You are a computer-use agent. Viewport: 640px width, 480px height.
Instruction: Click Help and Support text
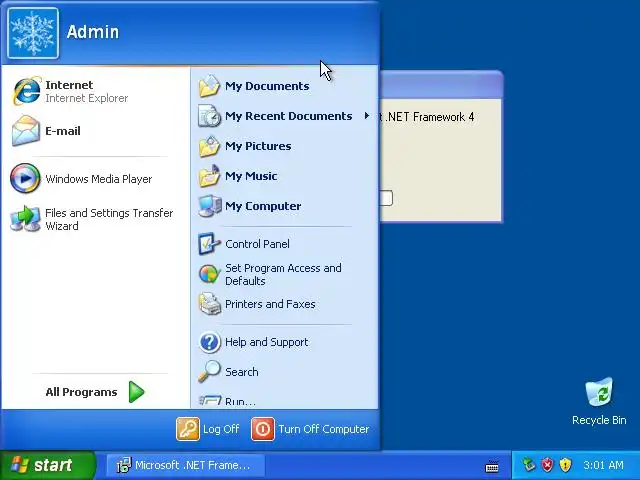click(267, 342)
